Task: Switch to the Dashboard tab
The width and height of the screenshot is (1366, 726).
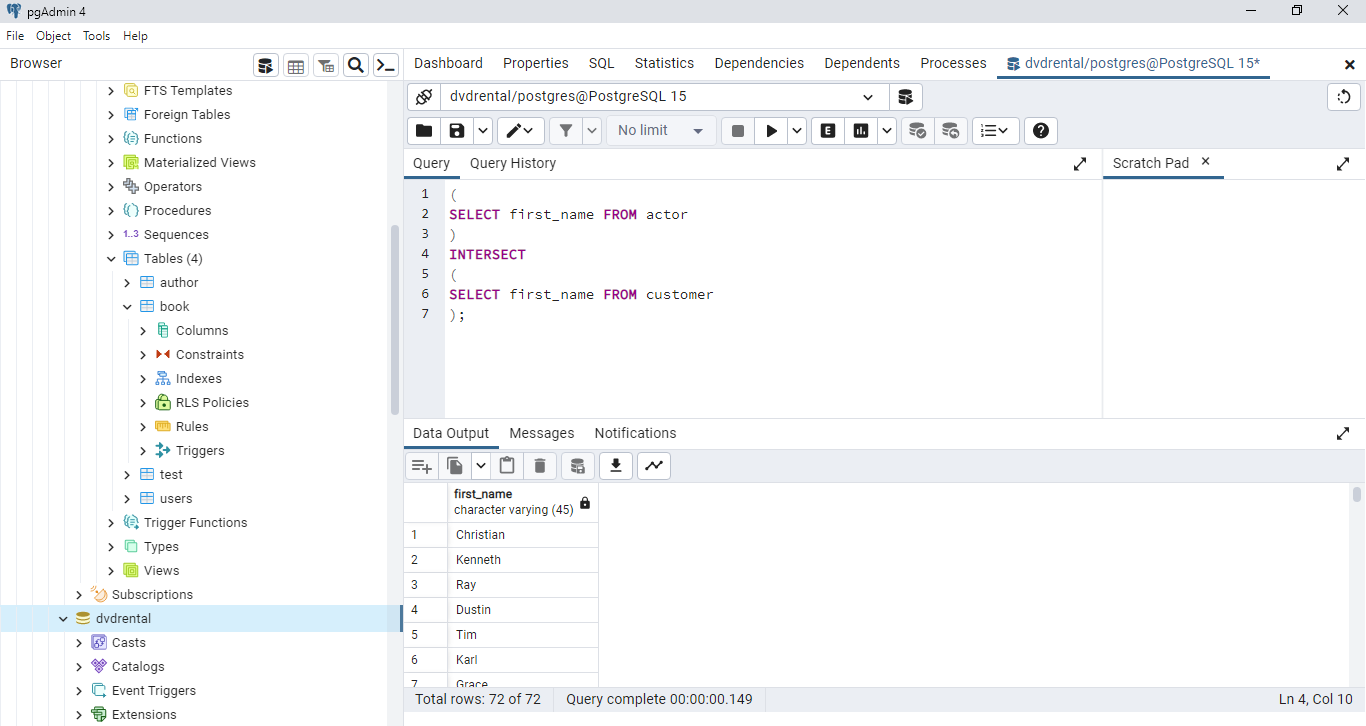Action: [x=448, y=63]
